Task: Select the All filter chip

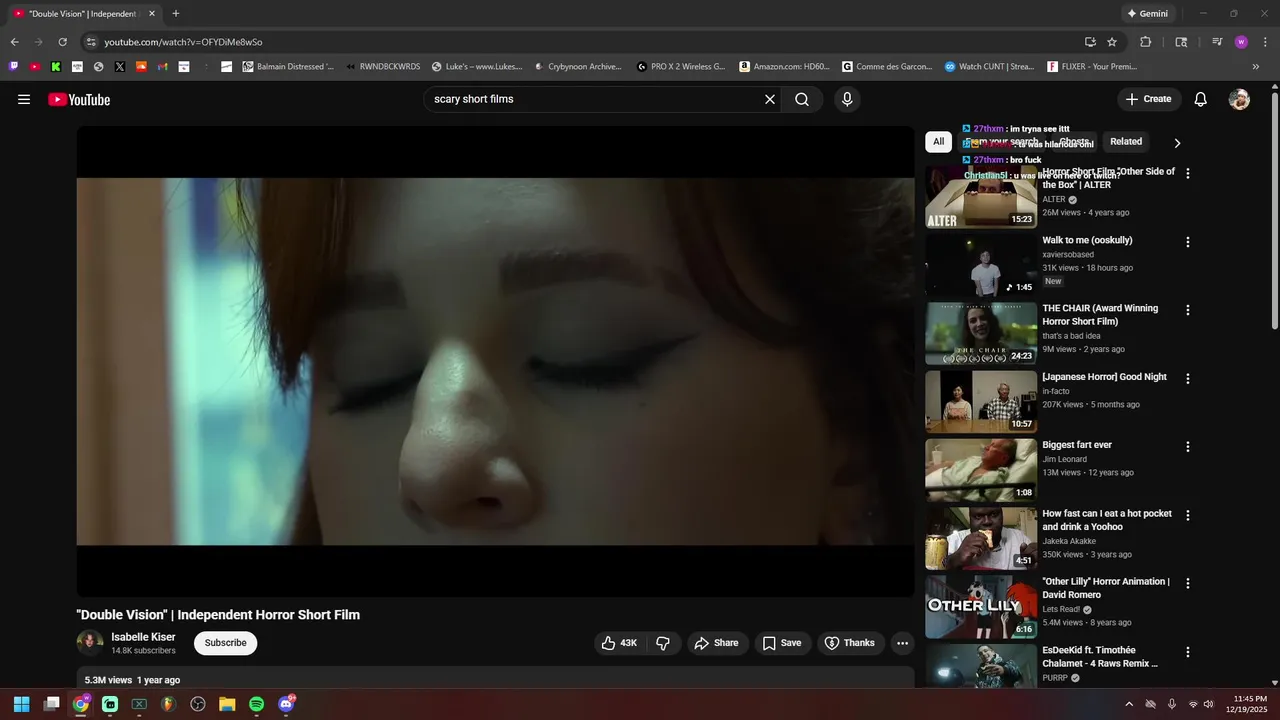Action: click(938, 142)
